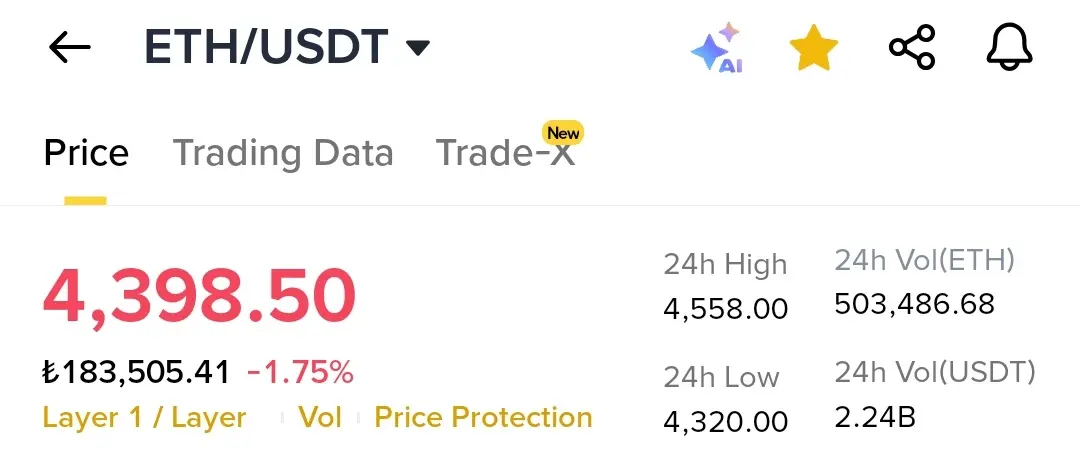Toggle the yellow favorite star
The width and height of the screenshot is (1080, 469).
(x=813, y=48)
